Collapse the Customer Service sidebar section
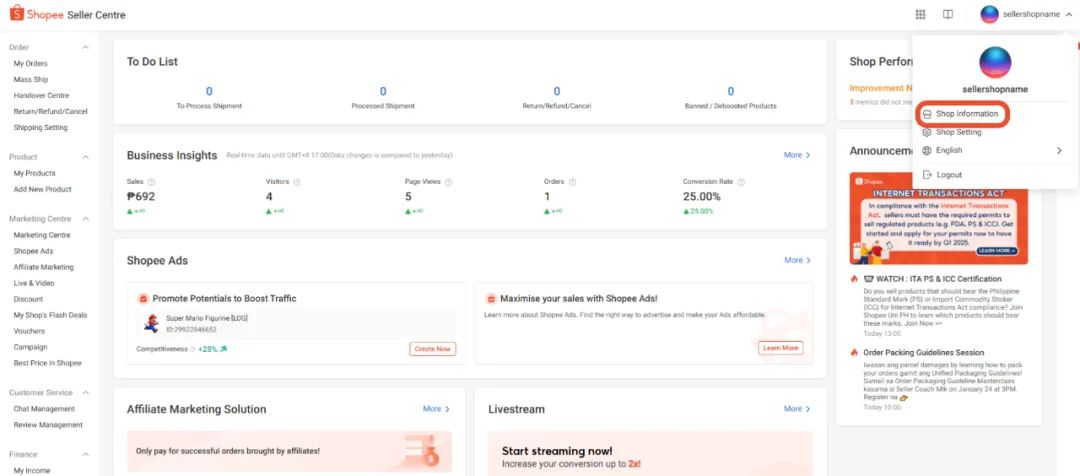This screenshot has width=1080, height=476. 85,393
